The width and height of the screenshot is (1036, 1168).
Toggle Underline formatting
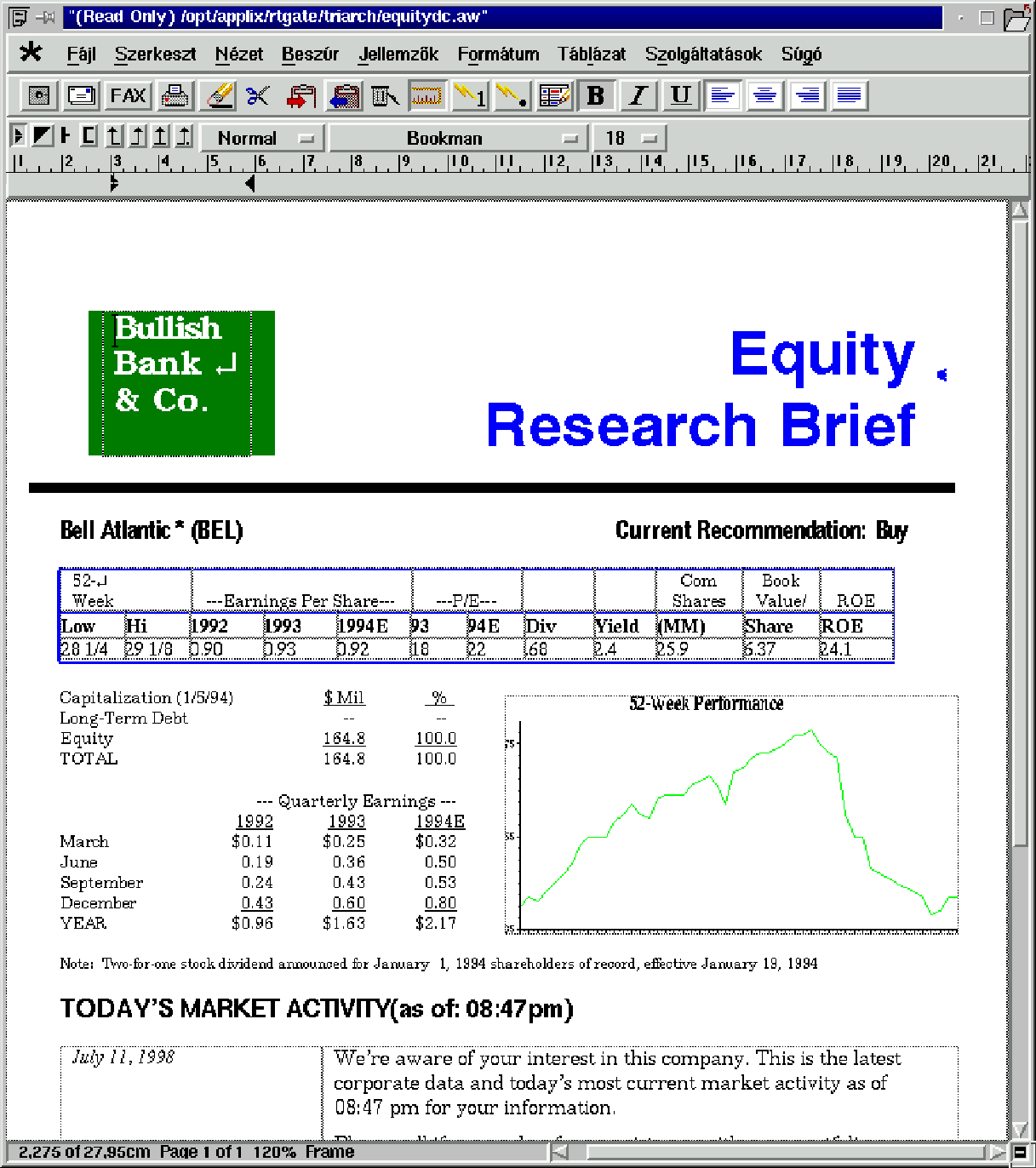(x=680, y=95)
